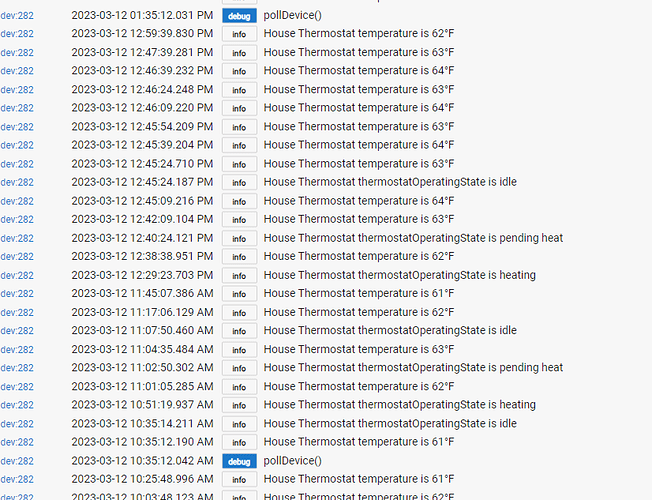Open dev:282 link at 11:07:50.460 AM idle entry

(x=17, y=331)
